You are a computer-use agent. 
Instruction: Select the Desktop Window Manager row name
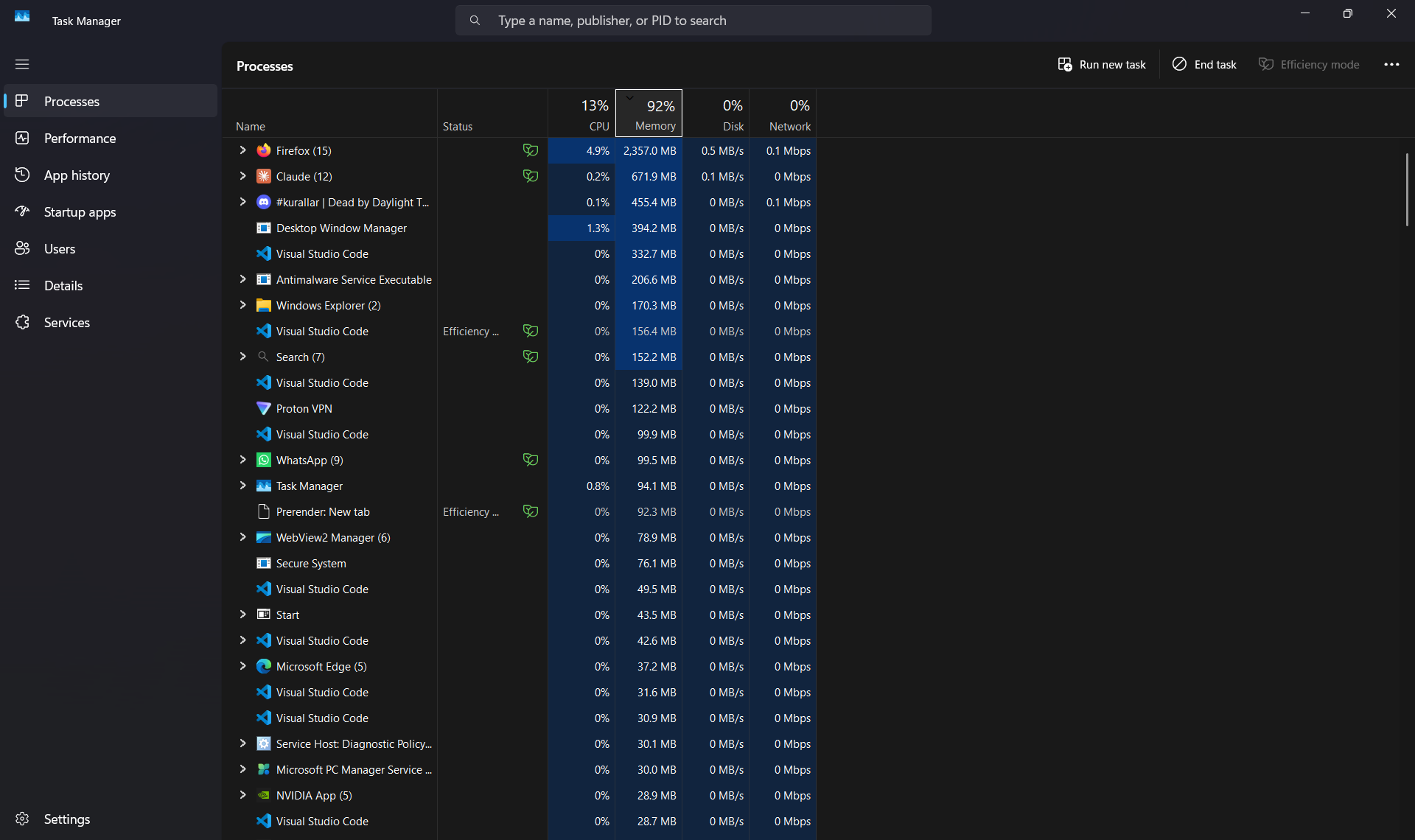pos(341,228)
